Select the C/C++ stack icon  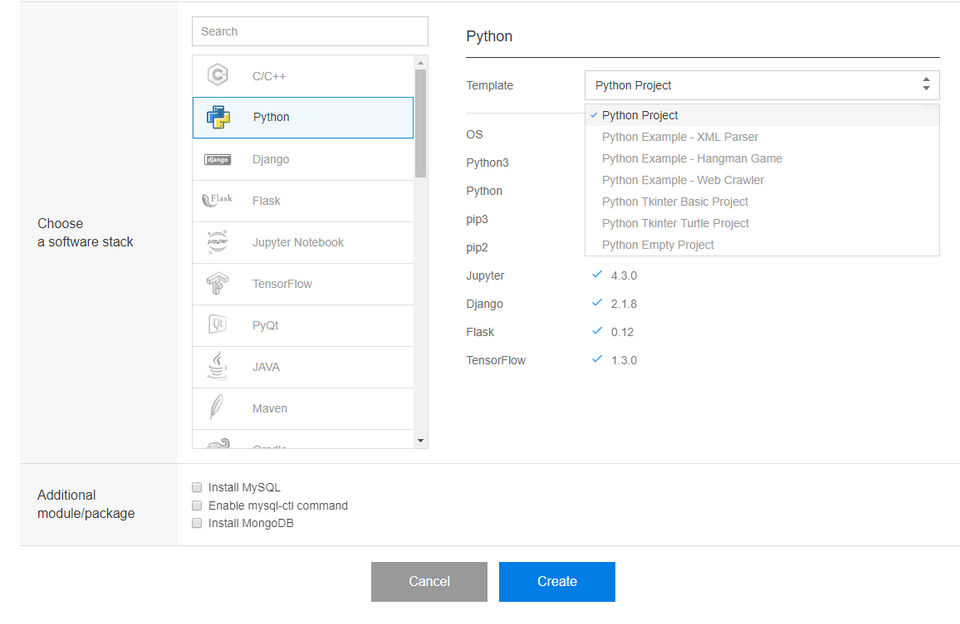tap(217, 76)
